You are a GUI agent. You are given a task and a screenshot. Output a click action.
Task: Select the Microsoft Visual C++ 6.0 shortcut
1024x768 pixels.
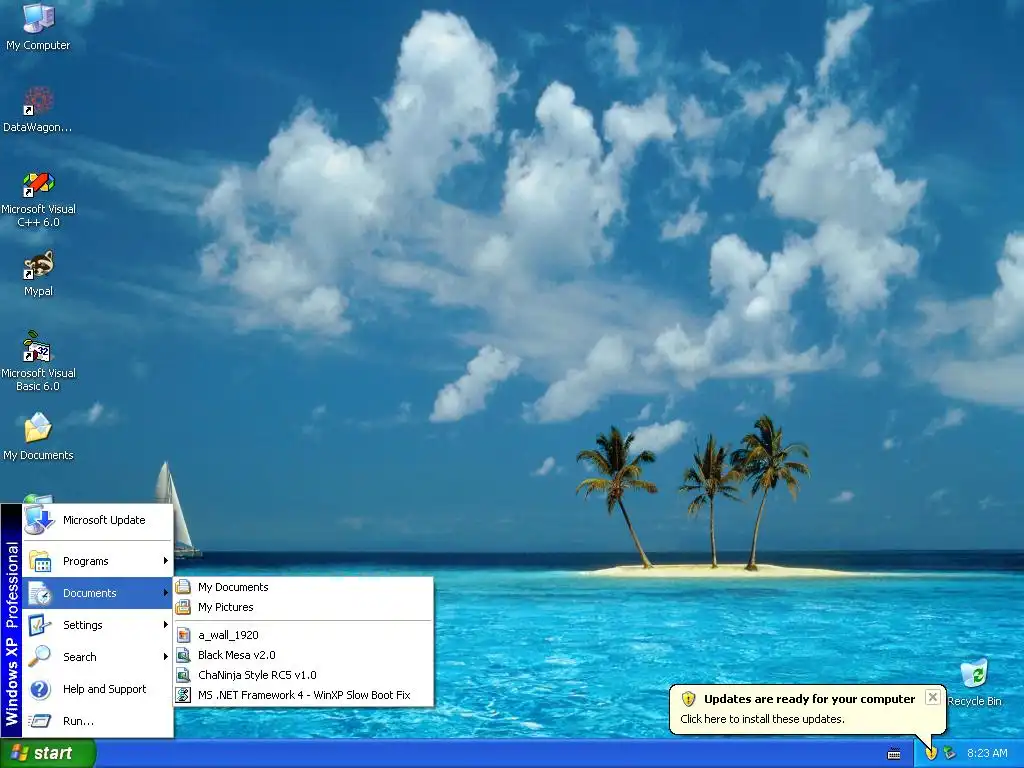pyautogui.click(x=38, y=199)
